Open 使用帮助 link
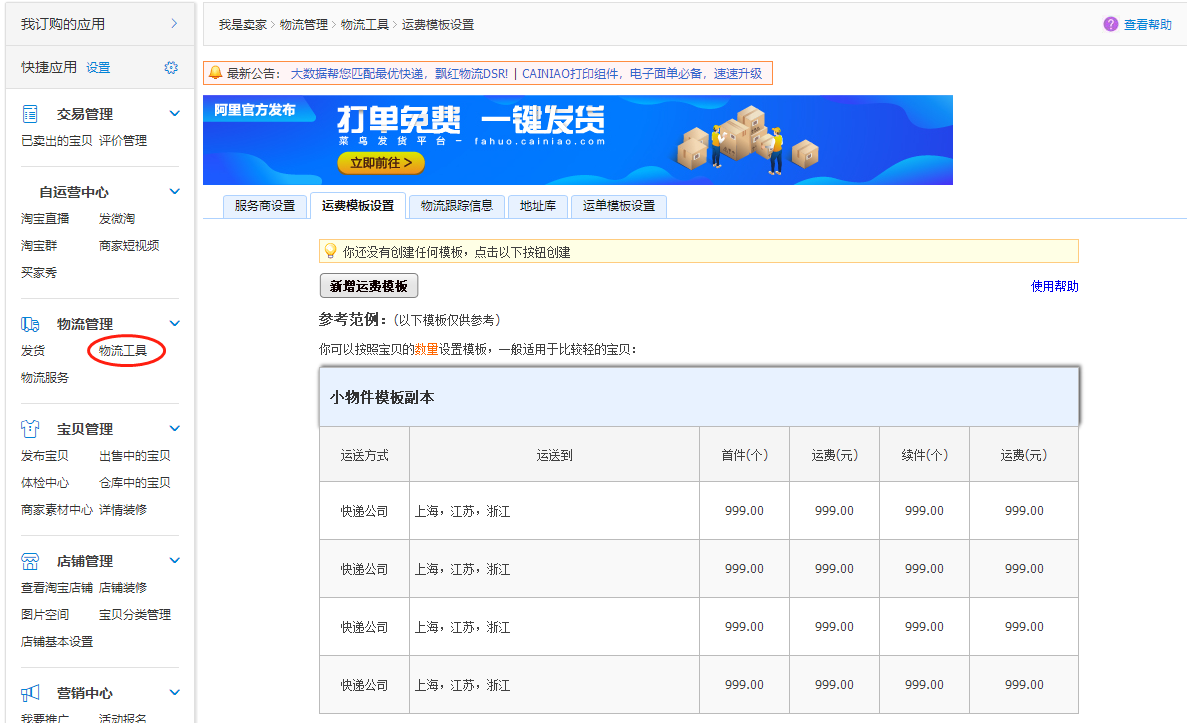The height and width of the screenshot is (723, 1187). 1055,286
